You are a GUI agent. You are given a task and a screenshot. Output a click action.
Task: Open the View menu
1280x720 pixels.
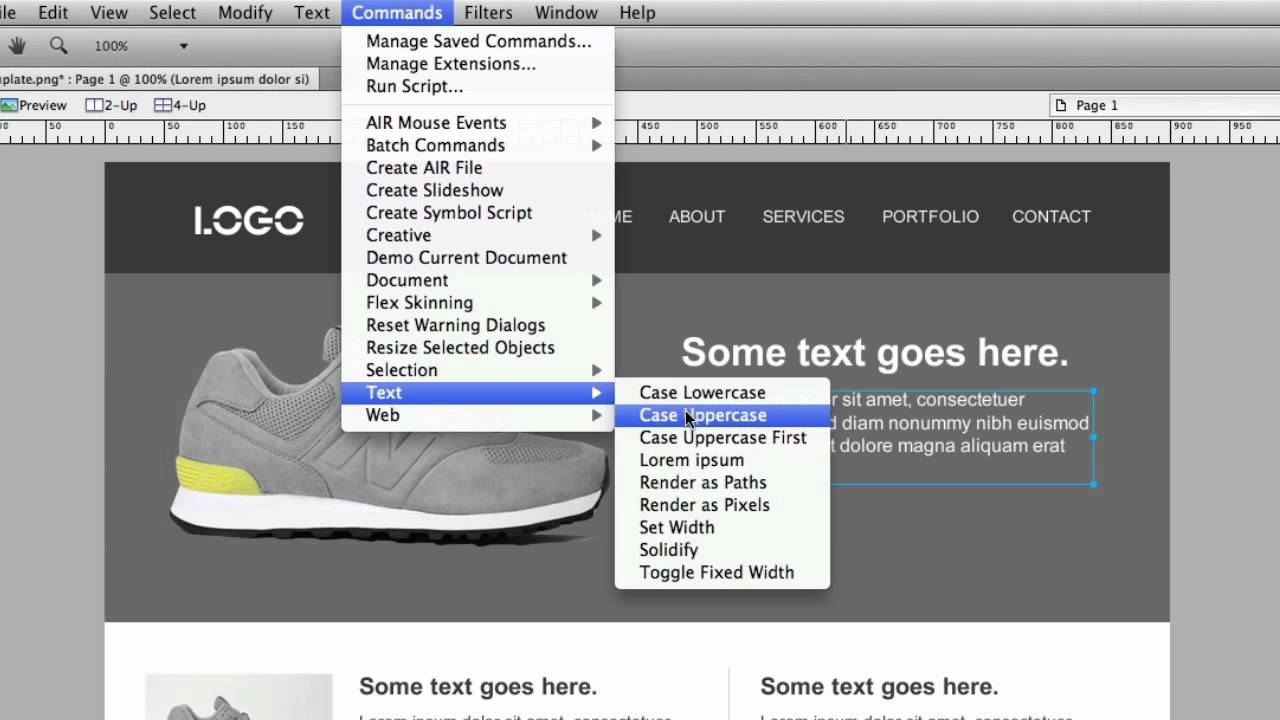(109, 13)
